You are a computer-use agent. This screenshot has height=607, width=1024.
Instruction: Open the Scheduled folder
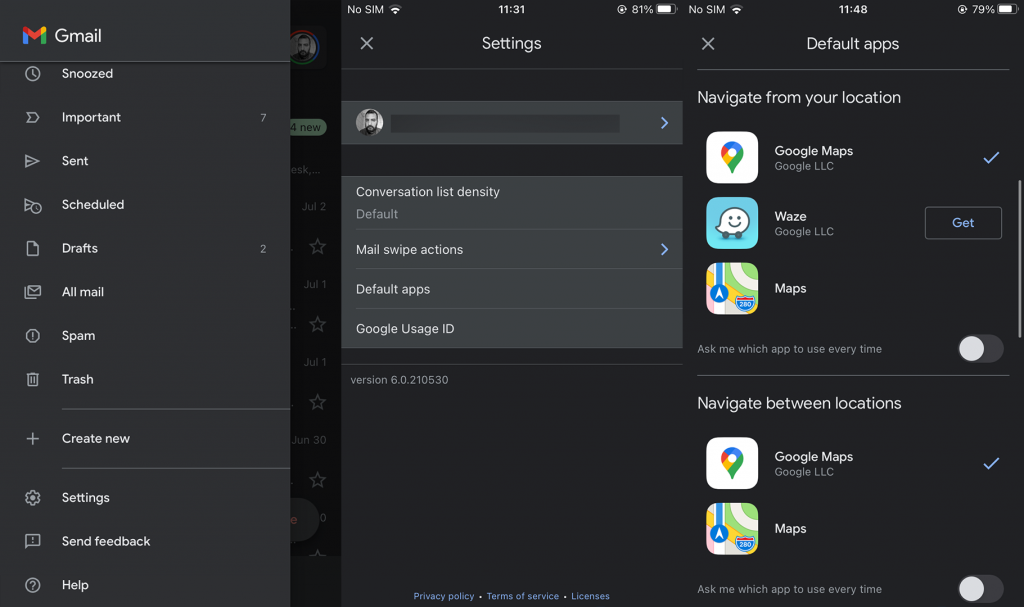145,205
